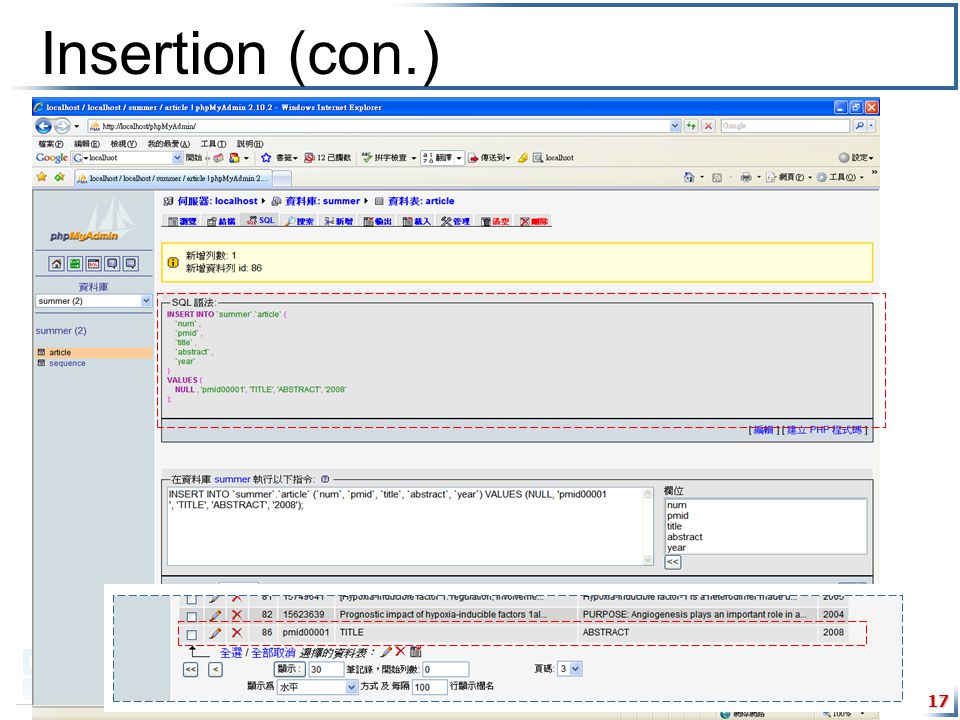The height and width of the screenshot is (720, 960).
Task: Switch to the 結構 structure tab
Action: (x=221, y=221)
